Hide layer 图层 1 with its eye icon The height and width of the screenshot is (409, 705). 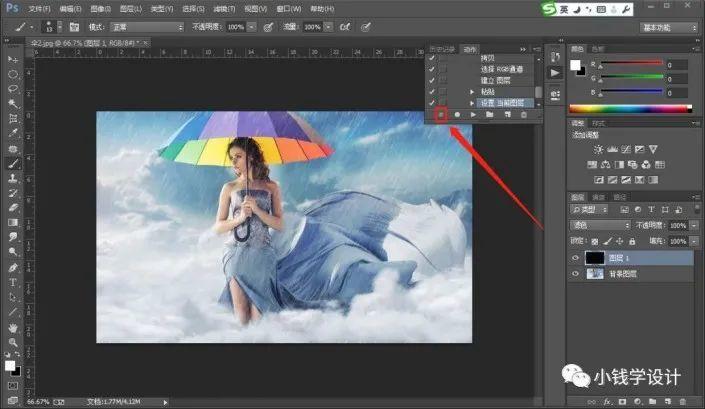(575, 258)
